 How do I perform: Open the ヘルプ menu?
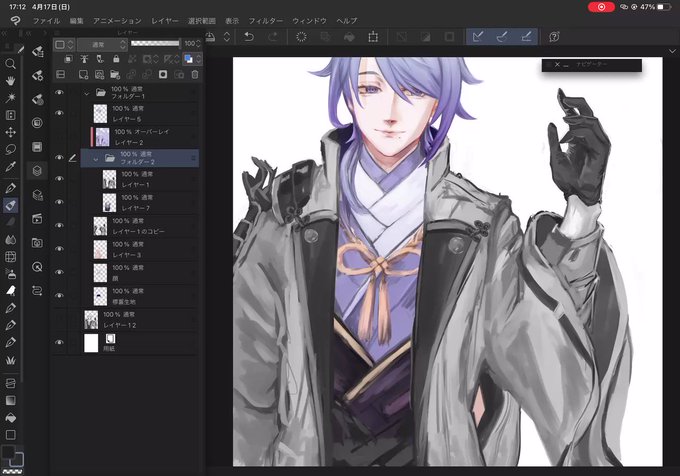coord(347,21)
